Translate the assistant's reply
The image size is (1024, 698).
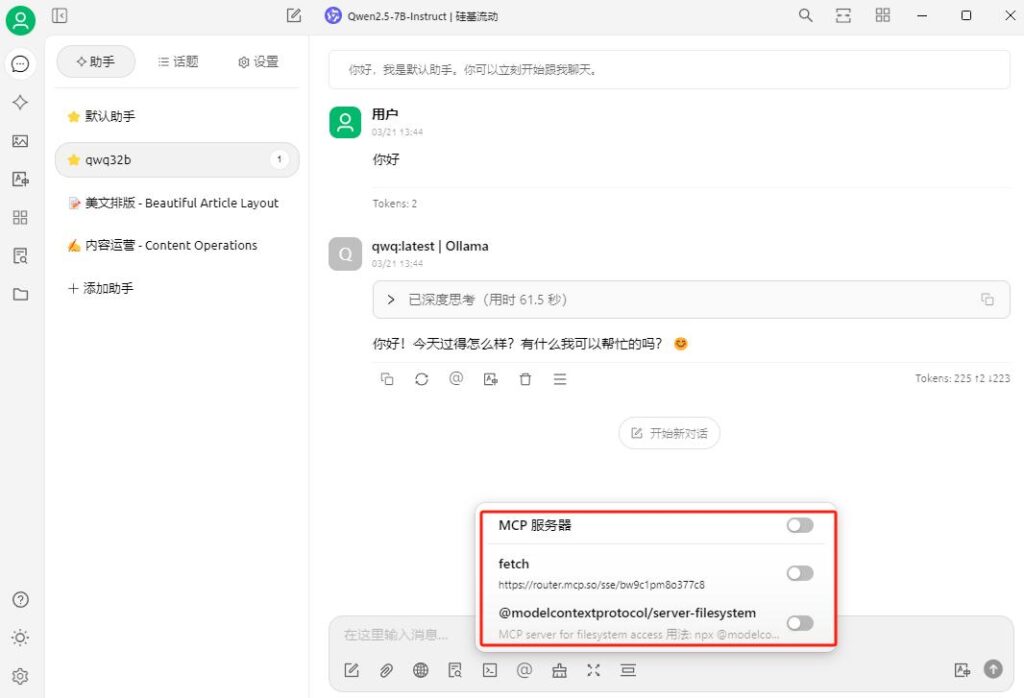tap(490, 379)
